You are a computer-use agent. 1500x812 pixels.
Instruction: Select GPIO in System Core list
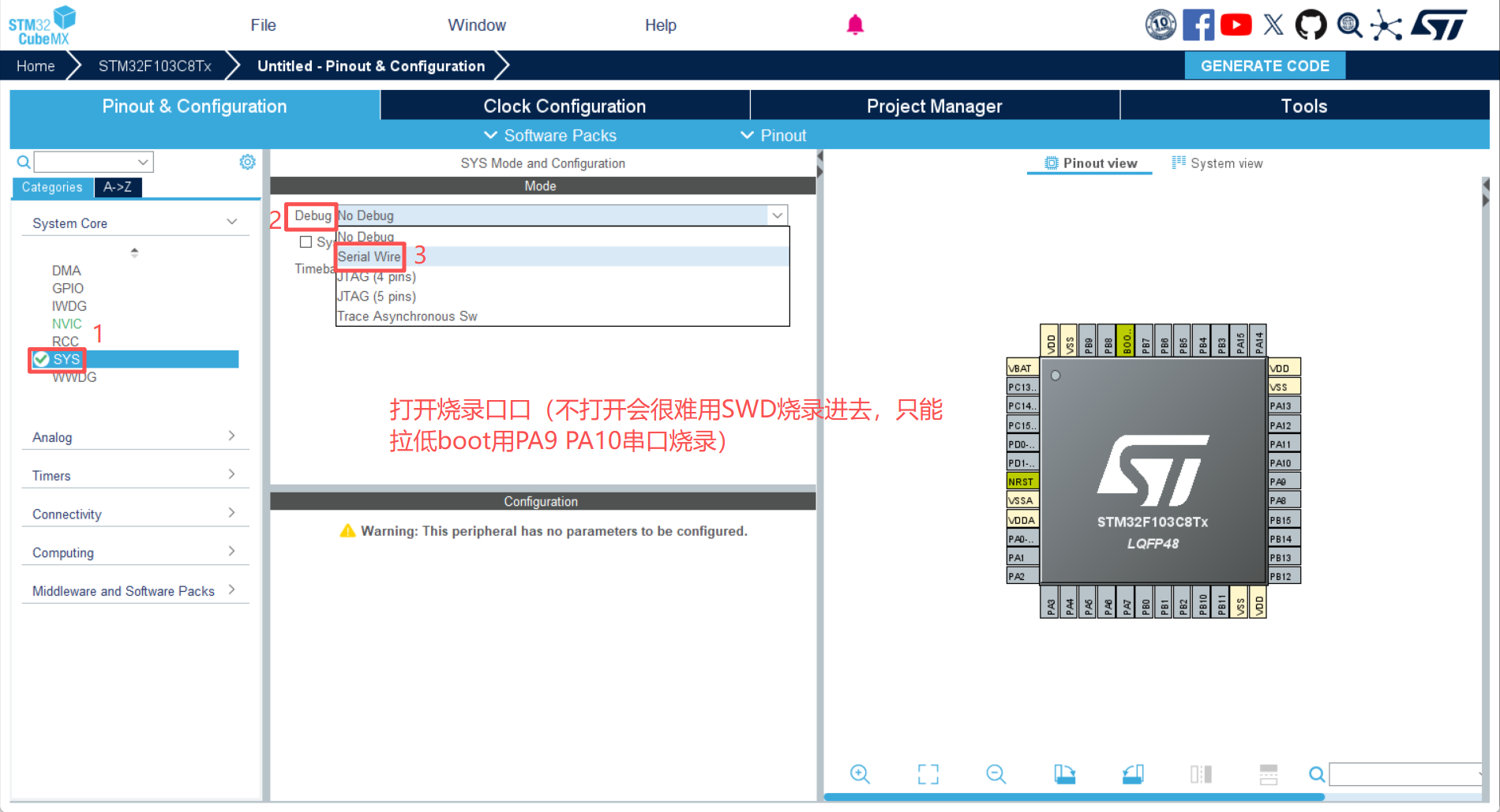[x=68, y=289]
